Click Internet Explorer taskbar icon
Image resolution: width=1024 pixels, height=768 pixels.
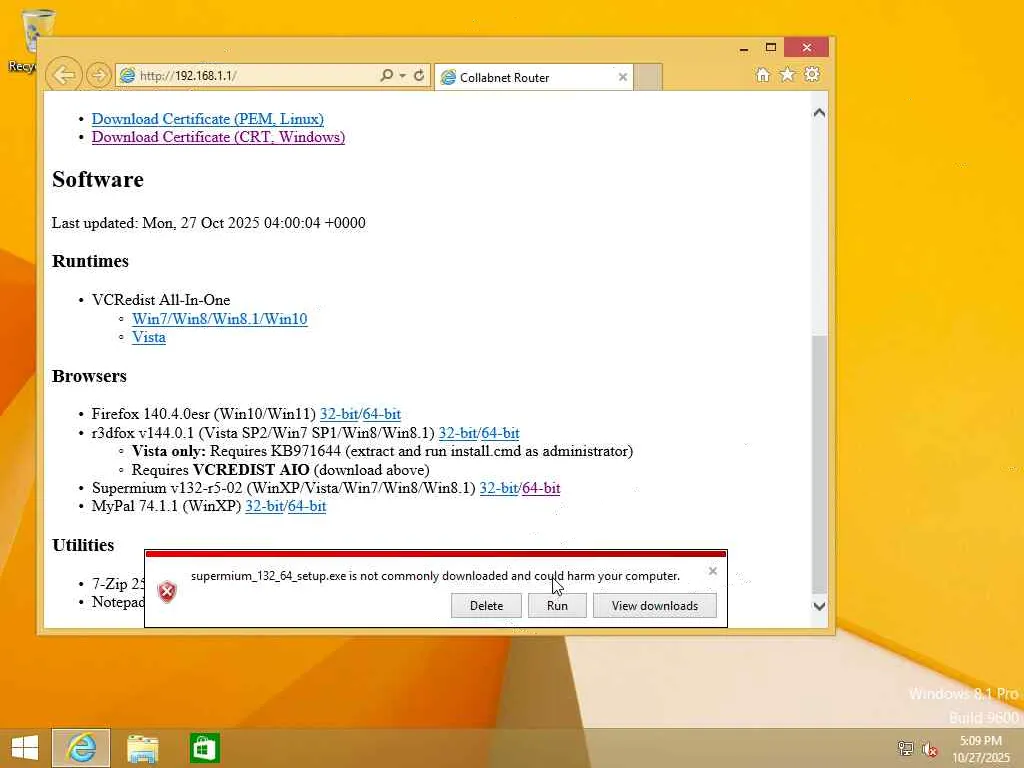(81, 748)
